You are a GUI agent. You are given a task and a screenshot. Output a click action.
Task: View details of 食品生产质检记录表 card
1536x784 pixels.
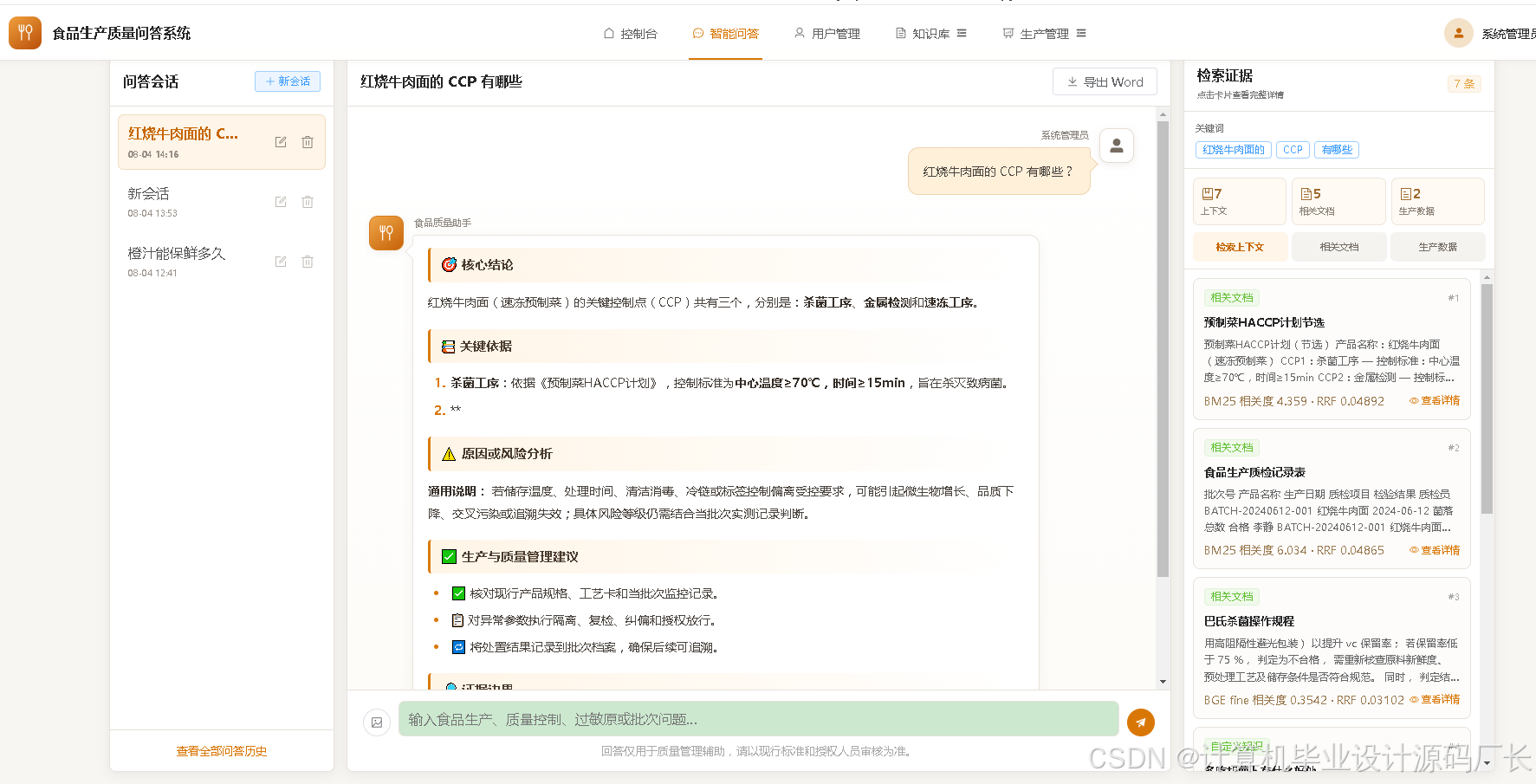(1435, 550)
